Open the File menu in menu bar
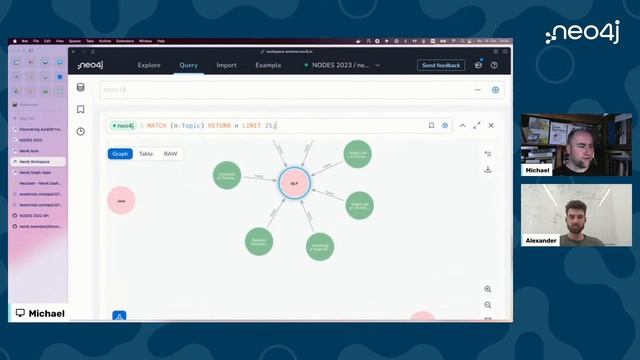The image size is (640, 360). pos(36,41)
